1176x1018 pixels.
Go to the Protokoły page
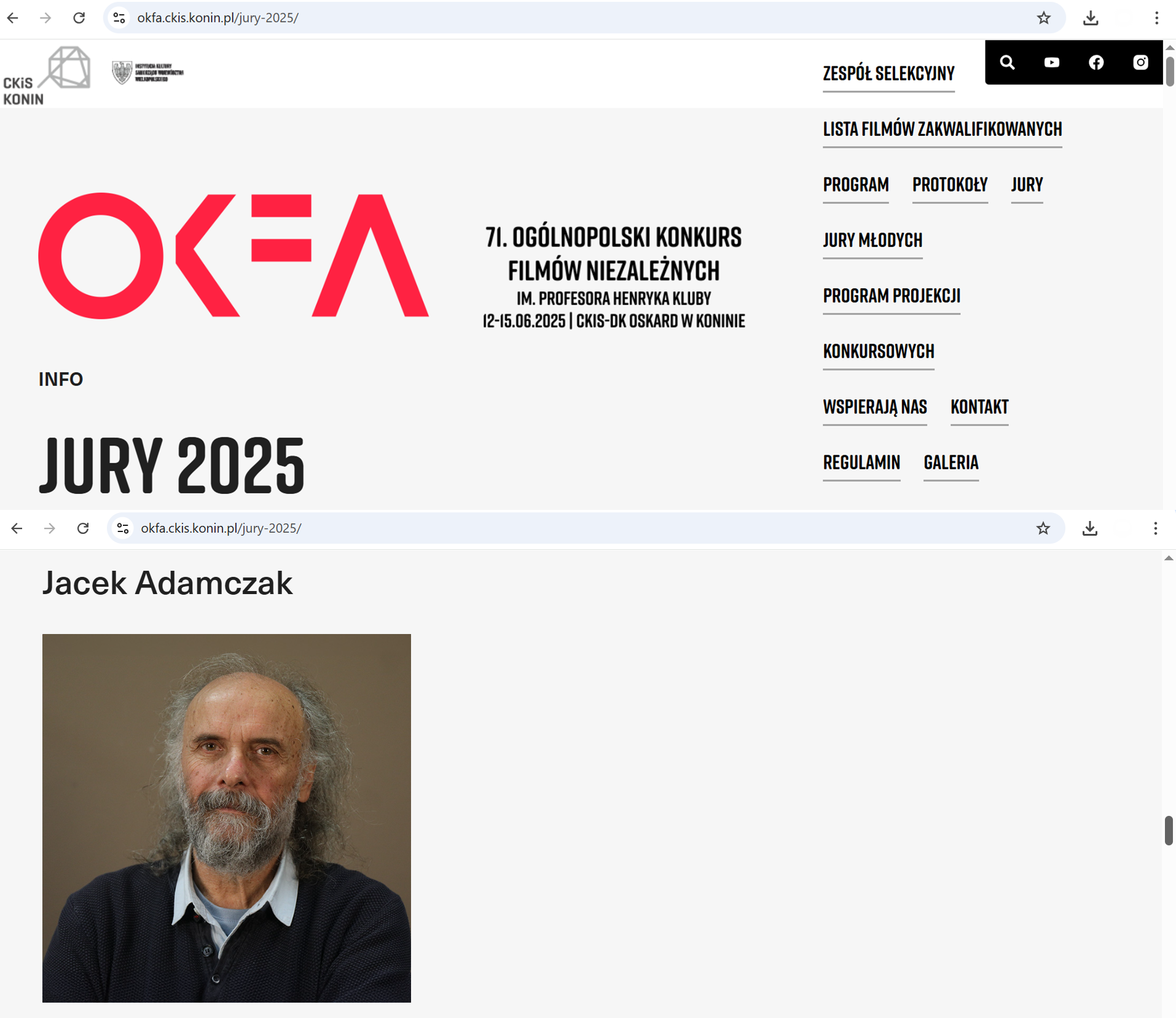(x=950, y=185)
